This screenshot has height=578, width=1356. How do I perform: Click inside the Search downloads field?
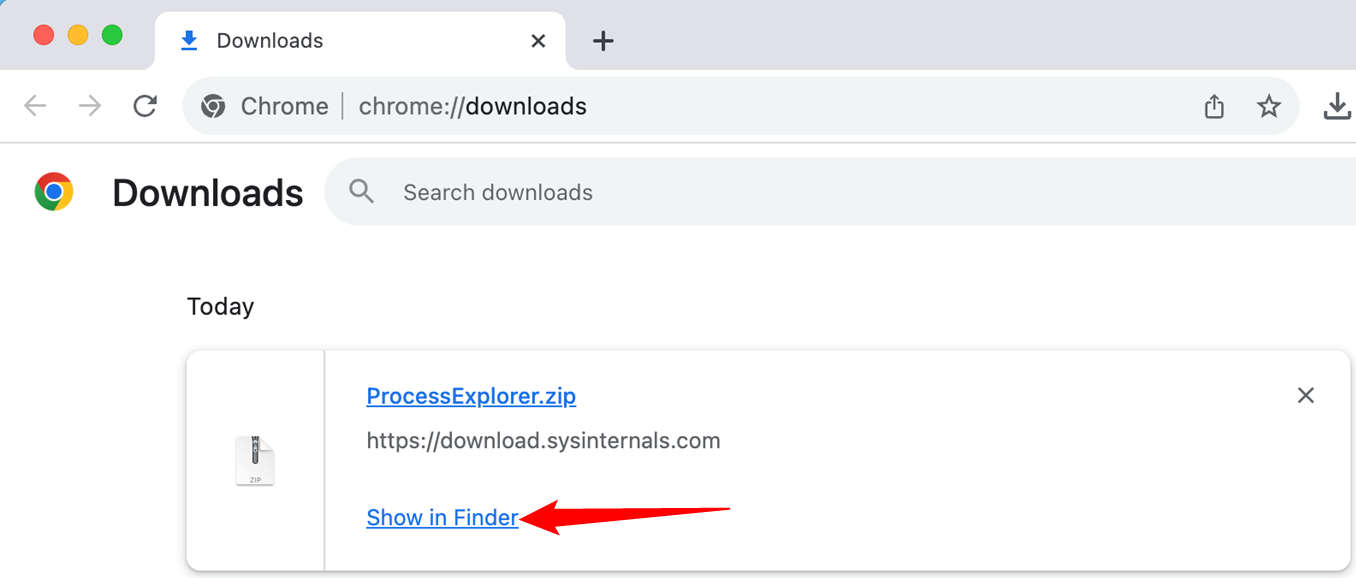498,192
